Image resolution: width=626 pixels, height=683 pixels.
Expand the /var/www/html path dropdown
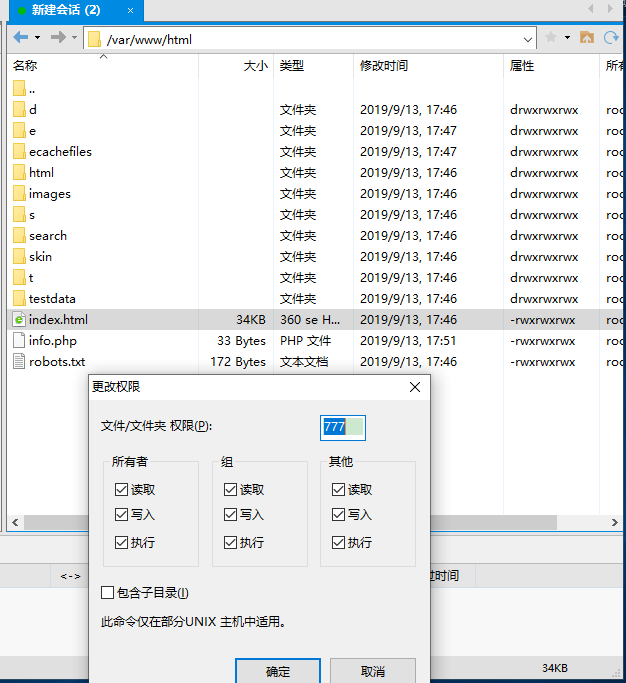(x=528, y=40)
